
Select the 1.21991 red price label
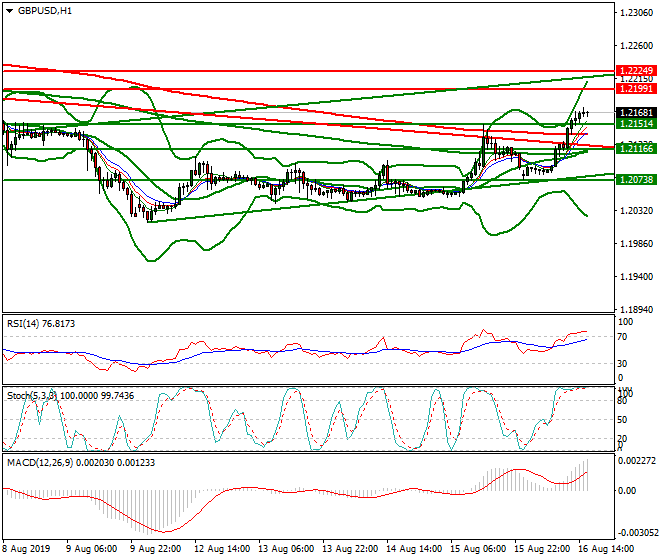click(636, 89)
